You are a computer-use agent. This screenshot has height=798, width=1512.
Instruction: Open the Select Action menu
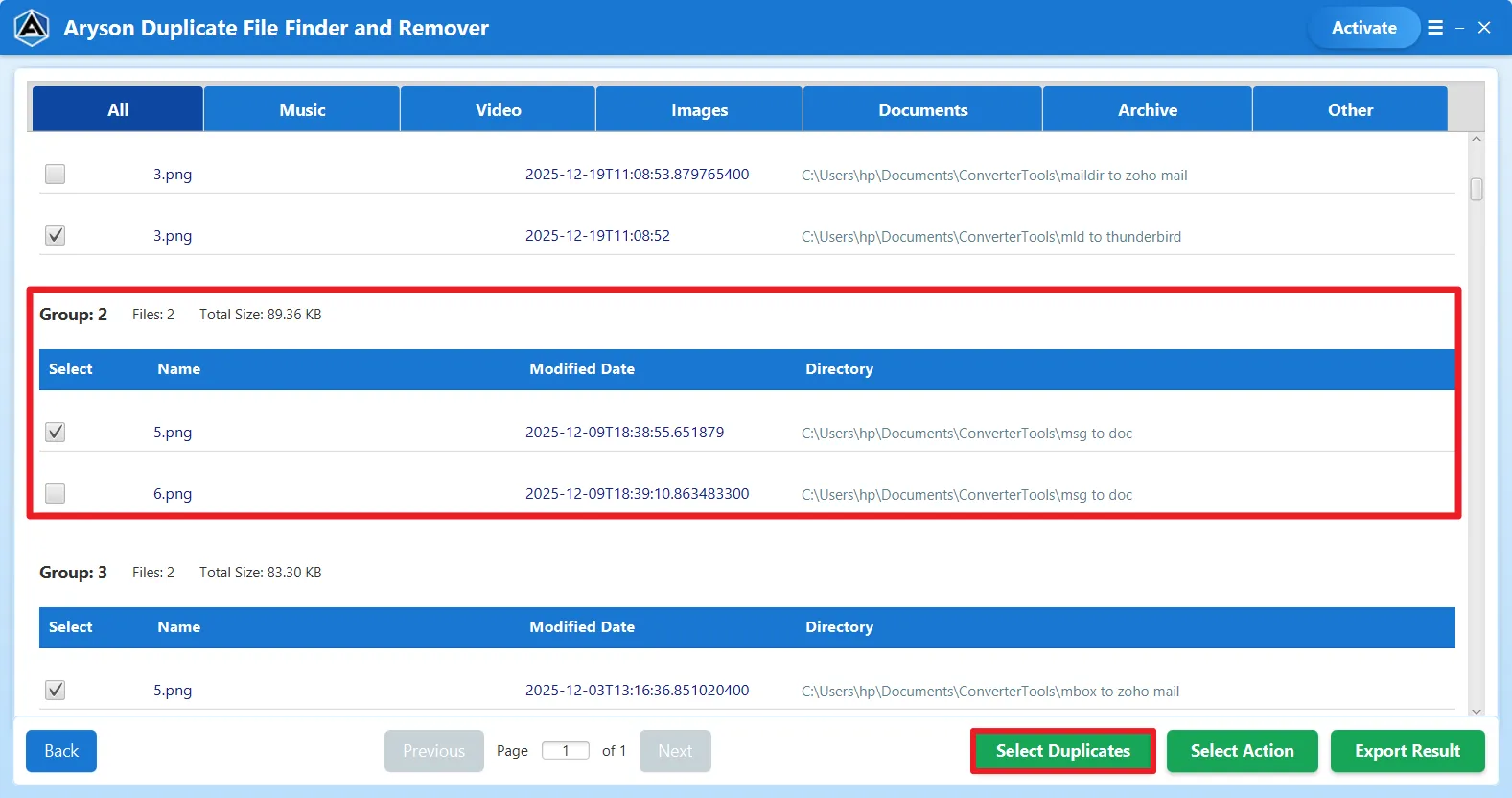1242,751
